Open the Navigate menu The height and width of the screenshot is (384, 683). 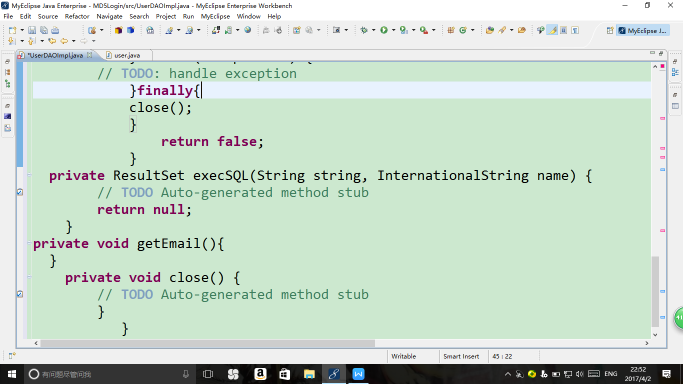tap(109, 17)
